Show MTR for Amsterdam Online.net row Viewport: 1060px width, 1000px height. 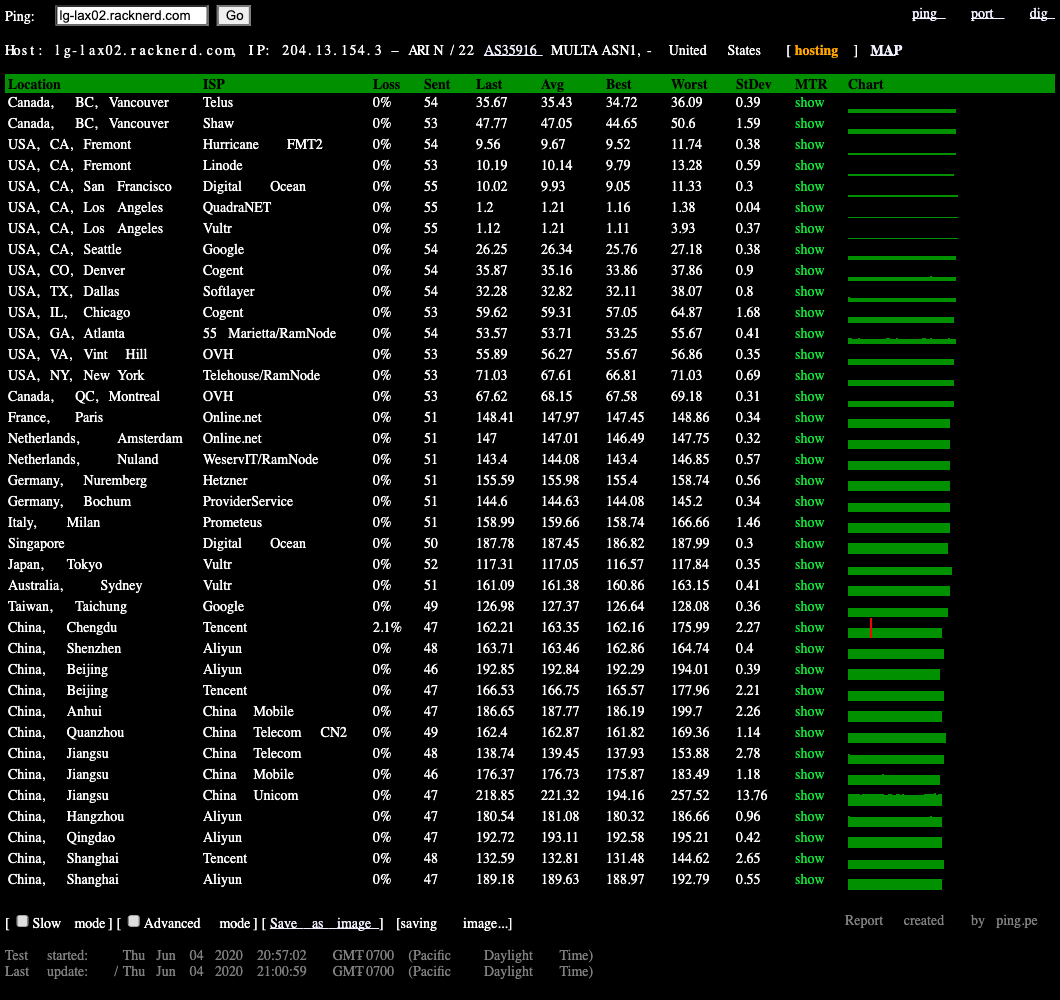(809, 437)
